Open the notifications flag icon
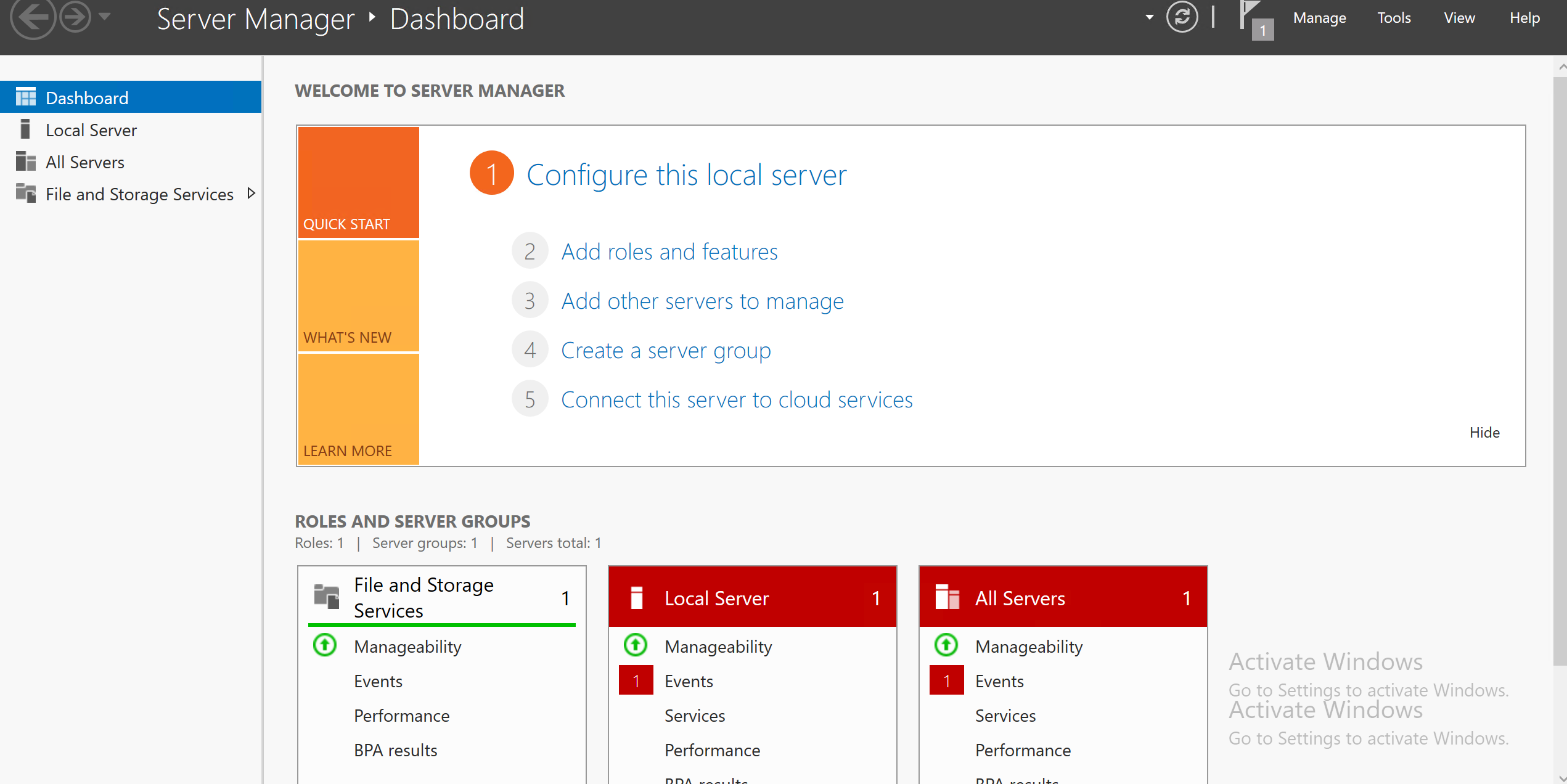 (1251, 17)
